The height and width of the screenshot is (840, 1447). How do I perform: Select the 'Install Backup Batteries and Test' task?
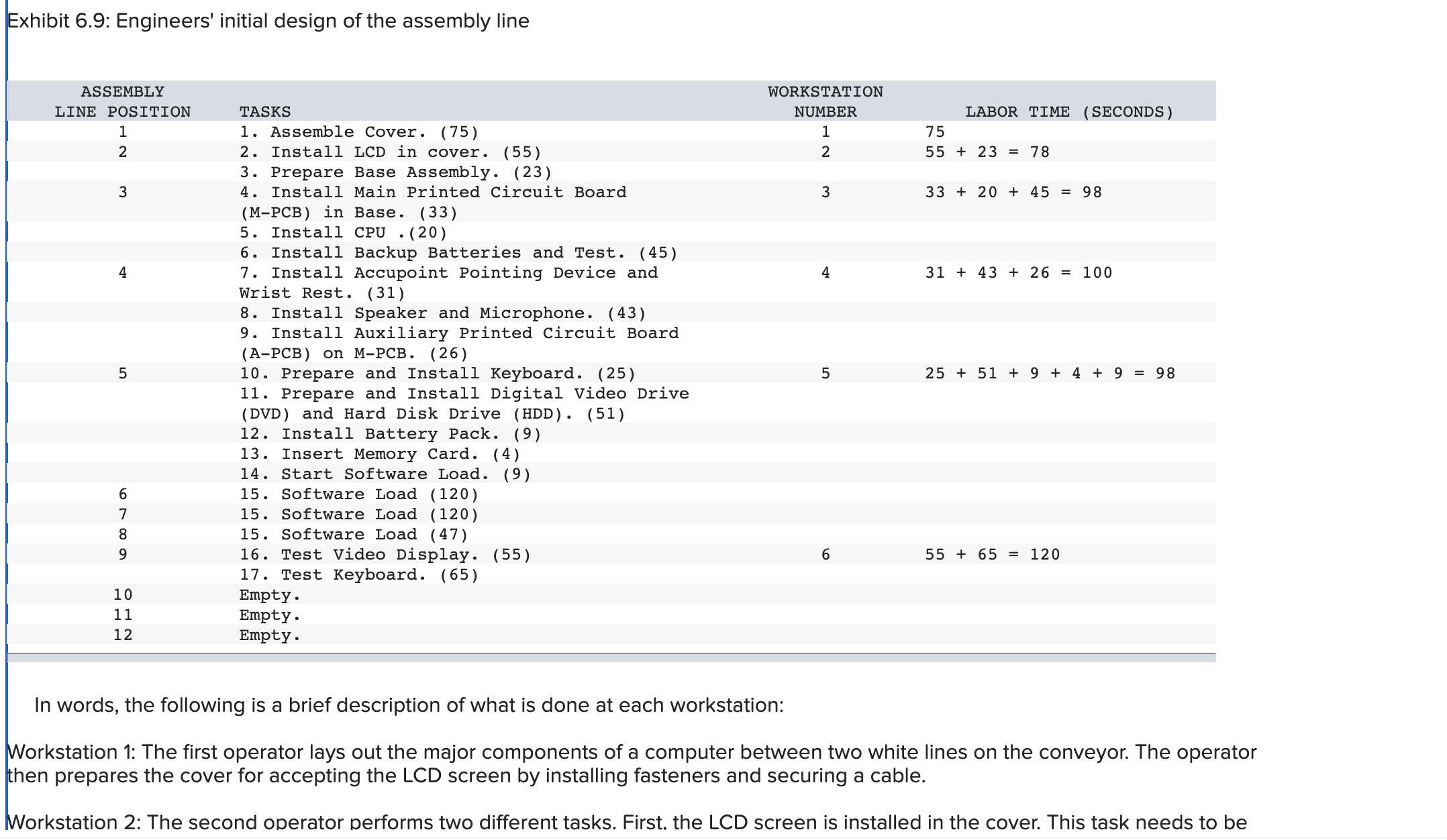(458, 252)
